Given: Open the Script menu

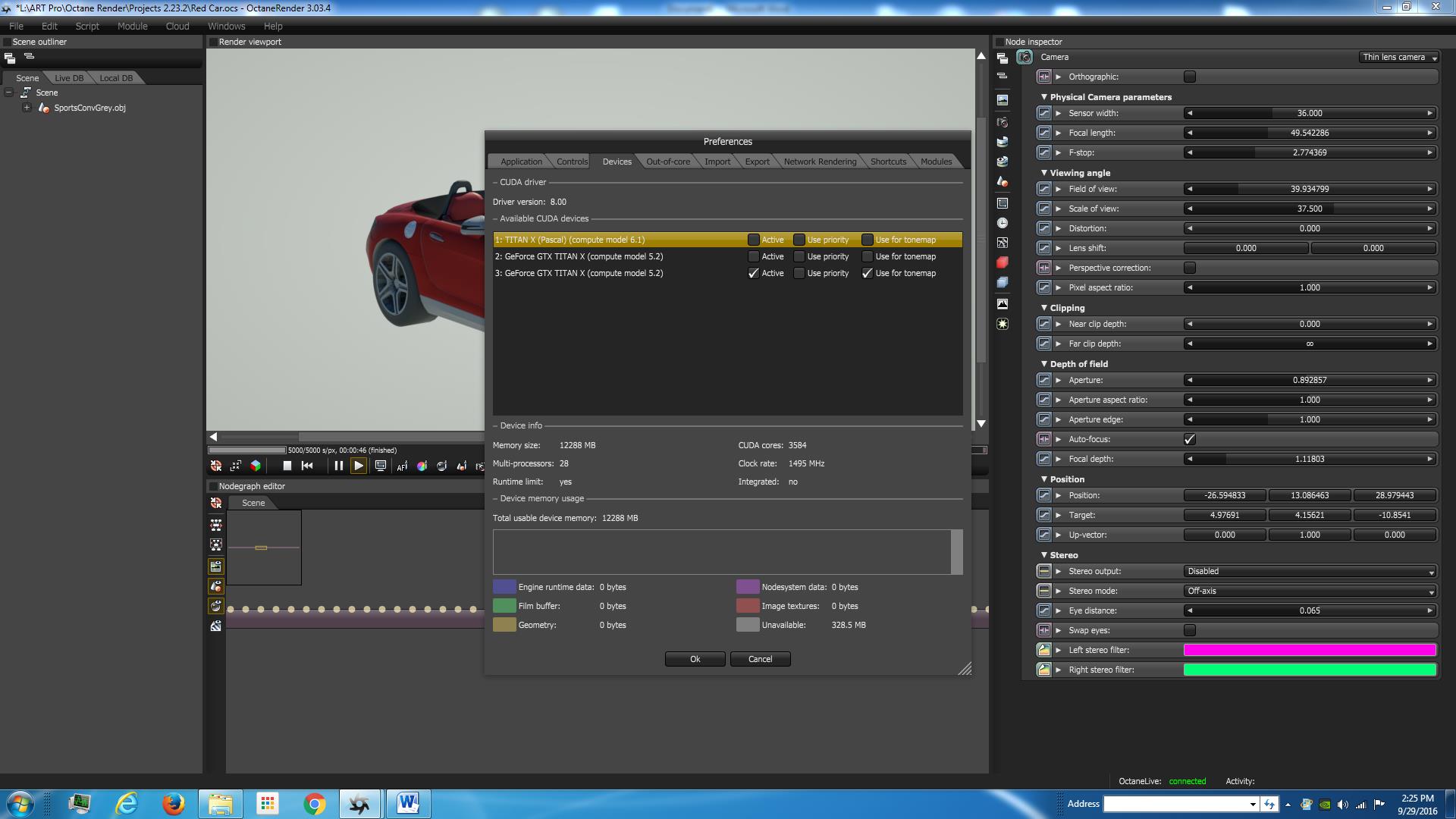Looking at the screenshot, I should [x=87, y=26].
